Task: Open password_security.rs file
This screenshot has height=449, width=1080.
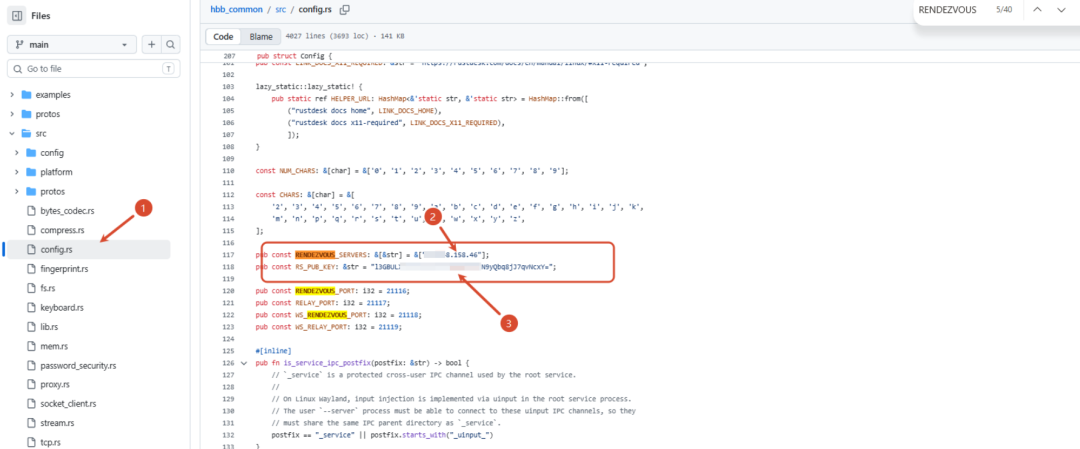Action: (78, 365)
